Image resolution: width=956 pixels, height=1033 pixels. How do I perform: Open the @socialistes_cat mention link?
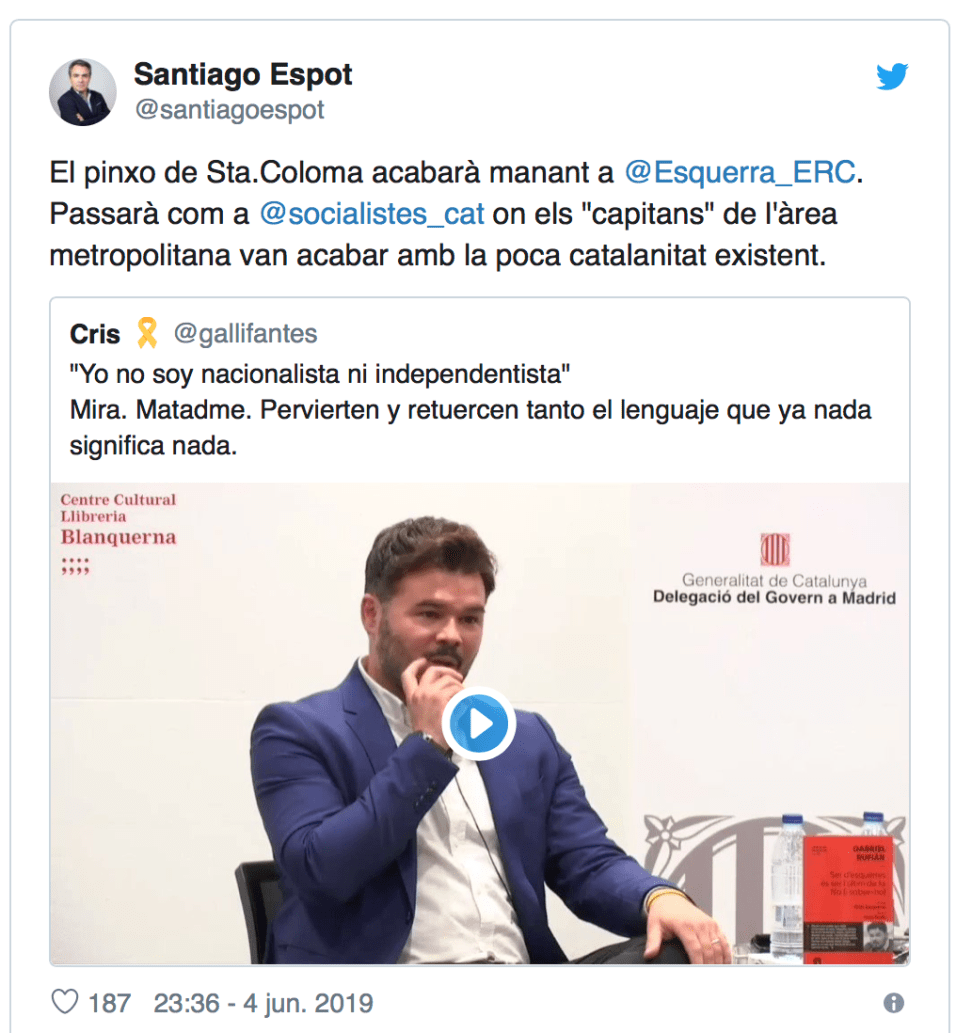pyautogui.click(x=372, y=214)
